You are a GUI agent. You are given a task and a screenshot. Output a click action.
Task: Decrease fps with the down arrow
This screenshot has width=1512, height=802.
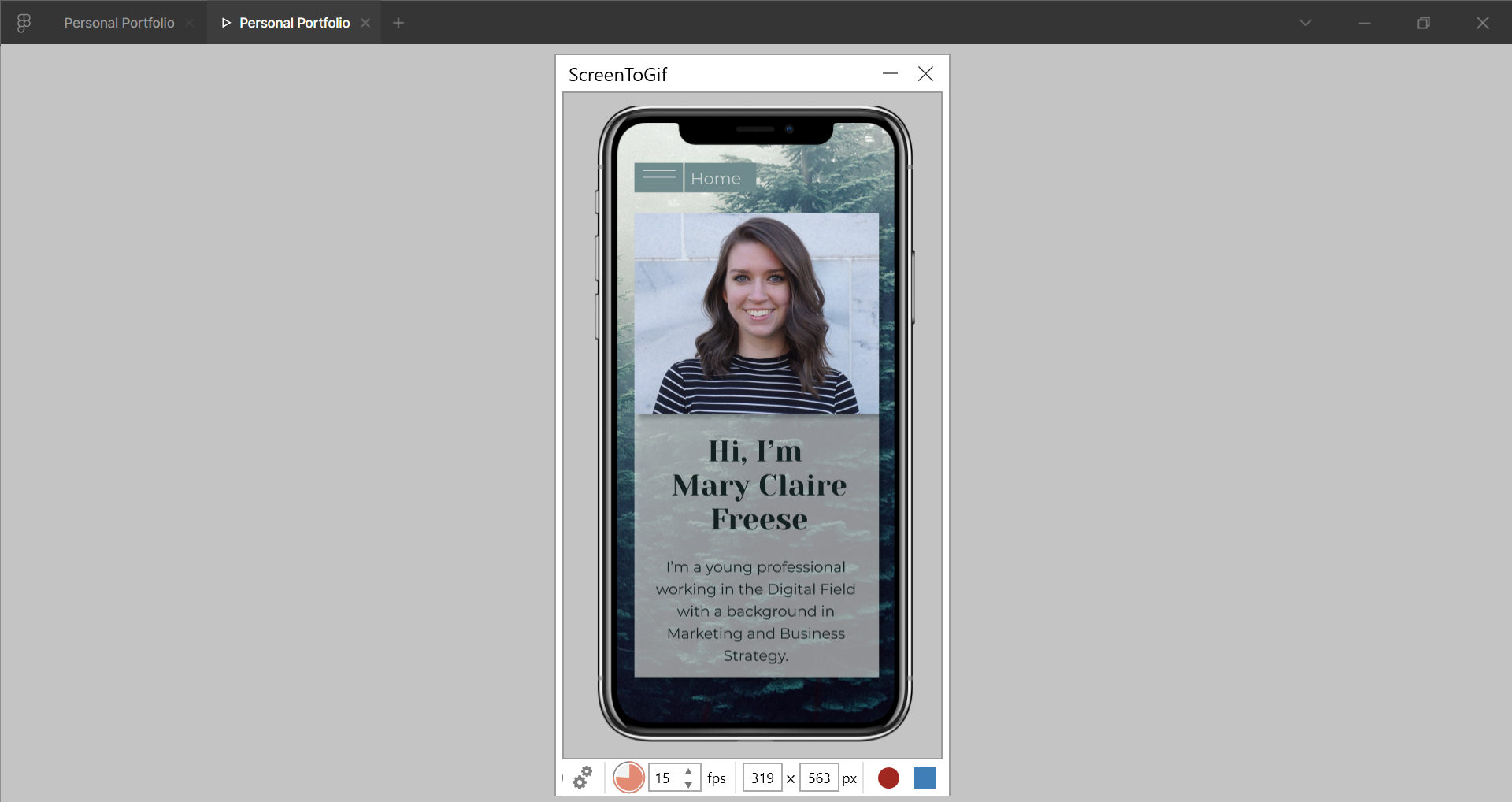click(x=688, y=785)
